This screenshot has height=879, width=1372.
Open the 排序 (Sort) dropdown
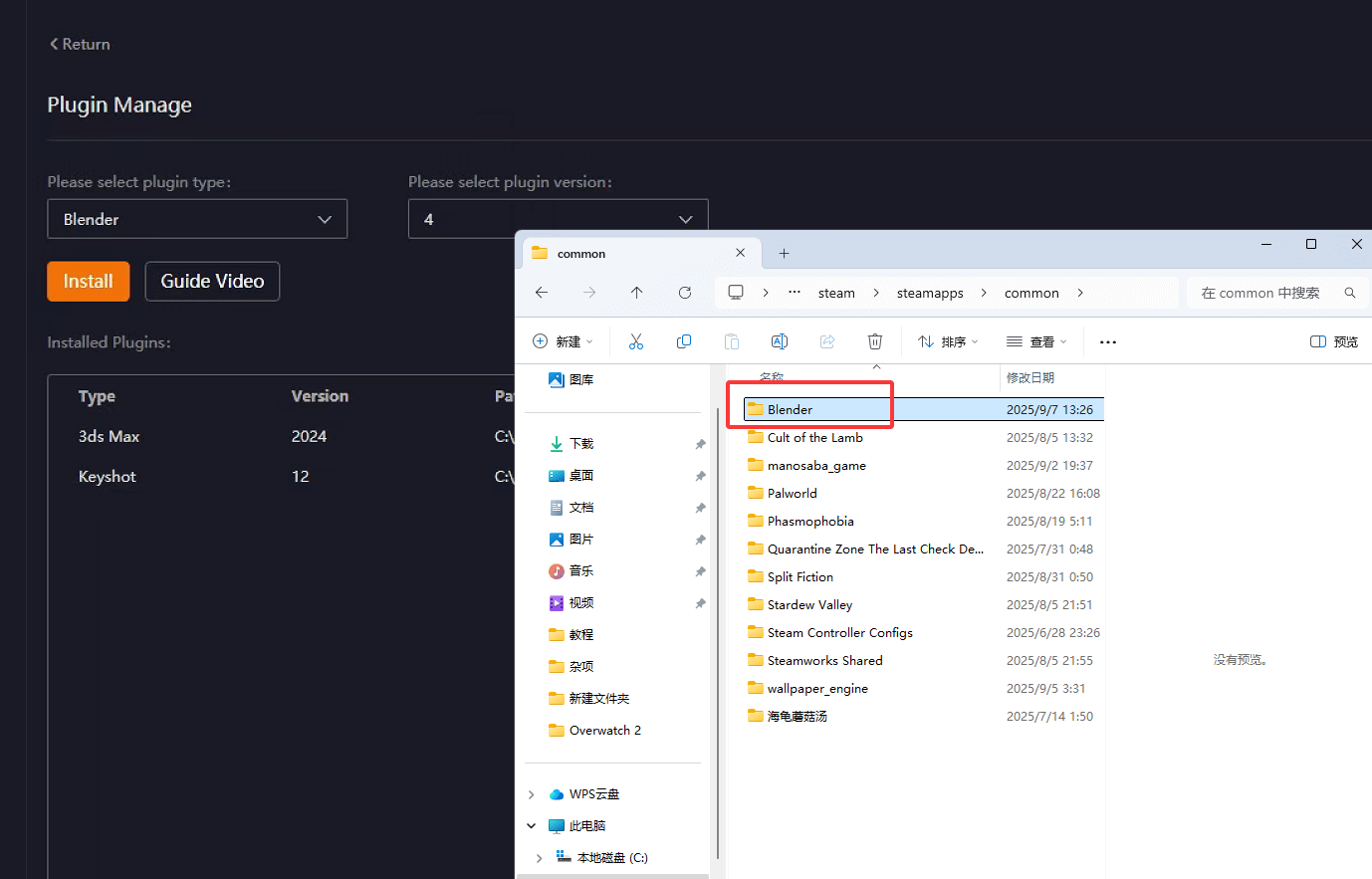[x=947, y=341]
